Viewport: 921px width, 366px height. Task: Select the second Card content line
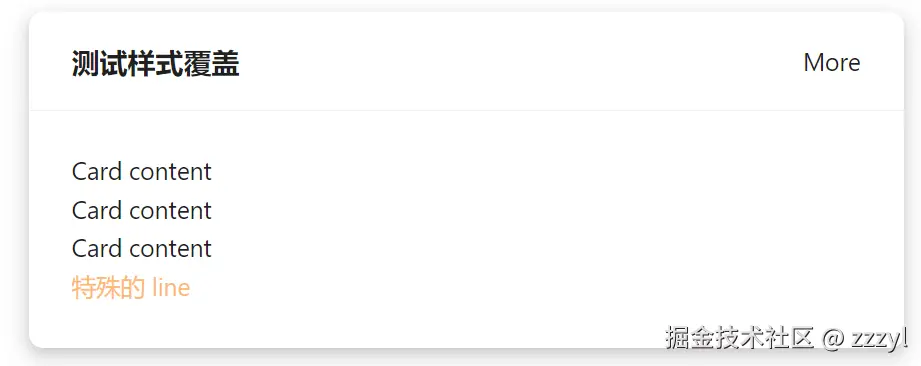142,210
